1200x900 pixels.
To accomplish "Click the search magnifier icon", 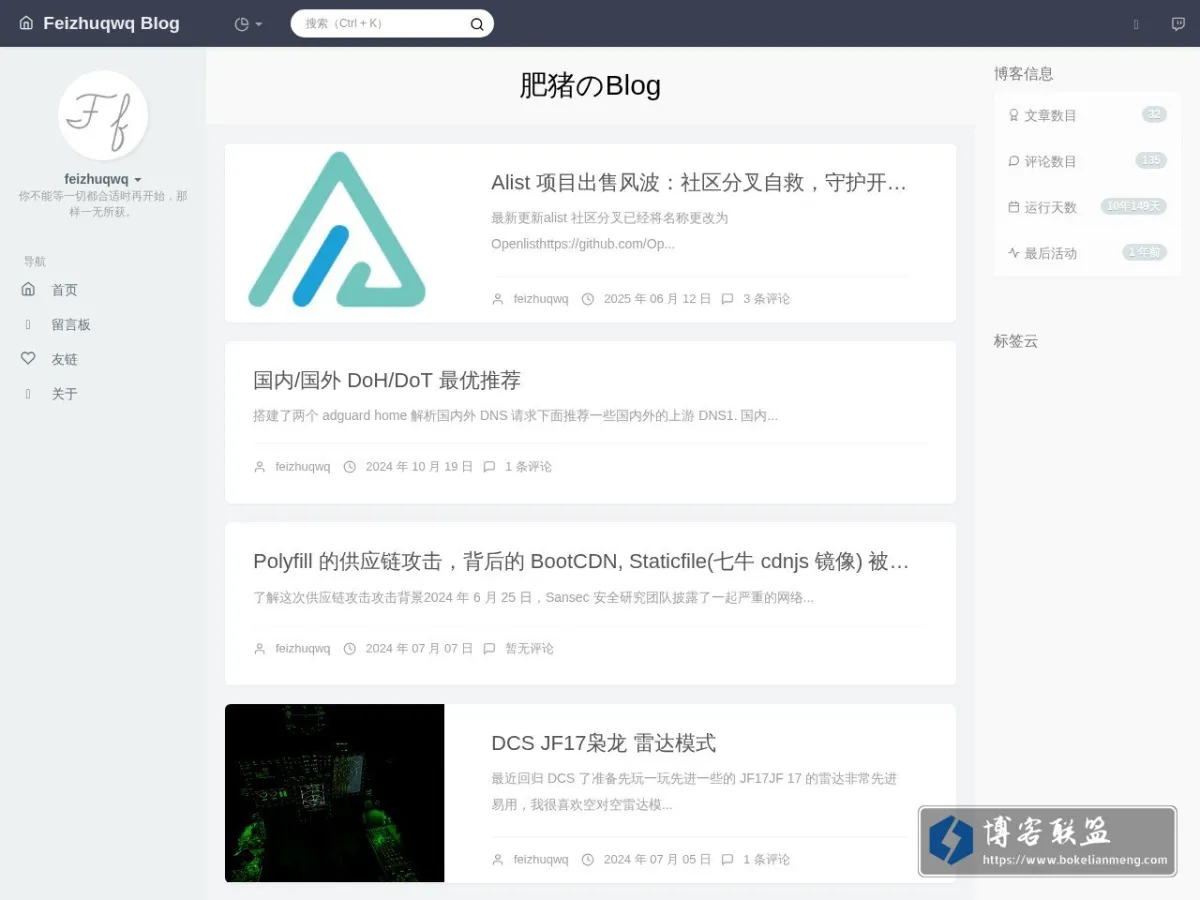I will [x=477, y=24].
